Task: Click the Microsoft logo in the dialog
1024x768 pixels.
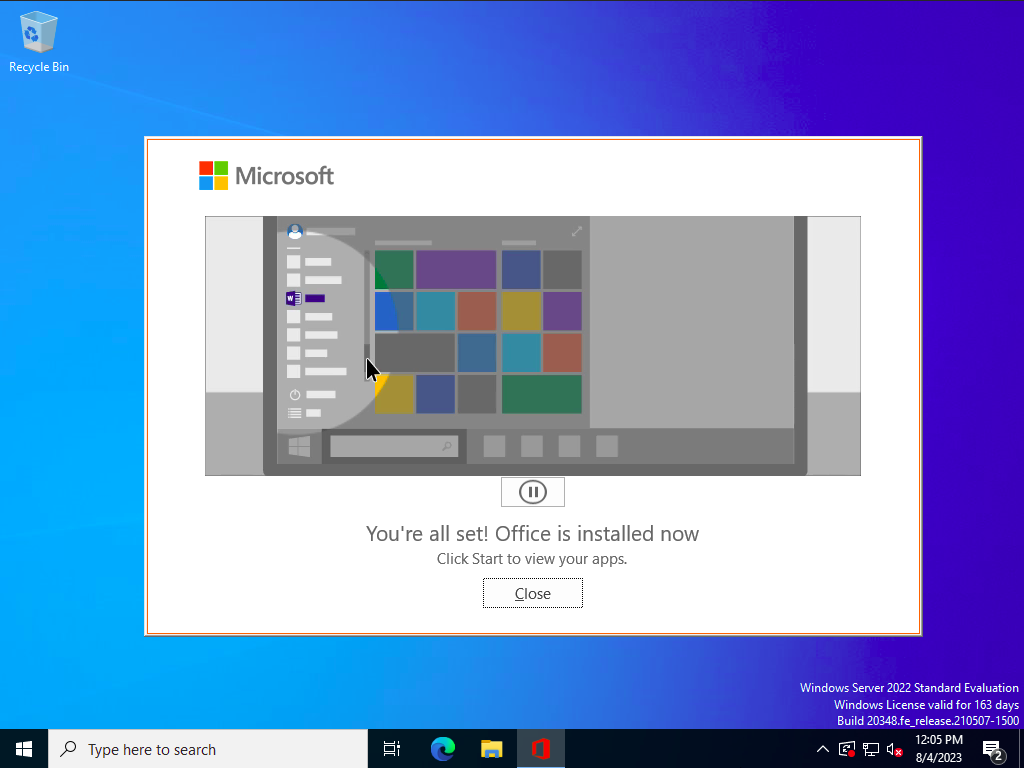Action: pyautogui.click(x=266, y=176)
